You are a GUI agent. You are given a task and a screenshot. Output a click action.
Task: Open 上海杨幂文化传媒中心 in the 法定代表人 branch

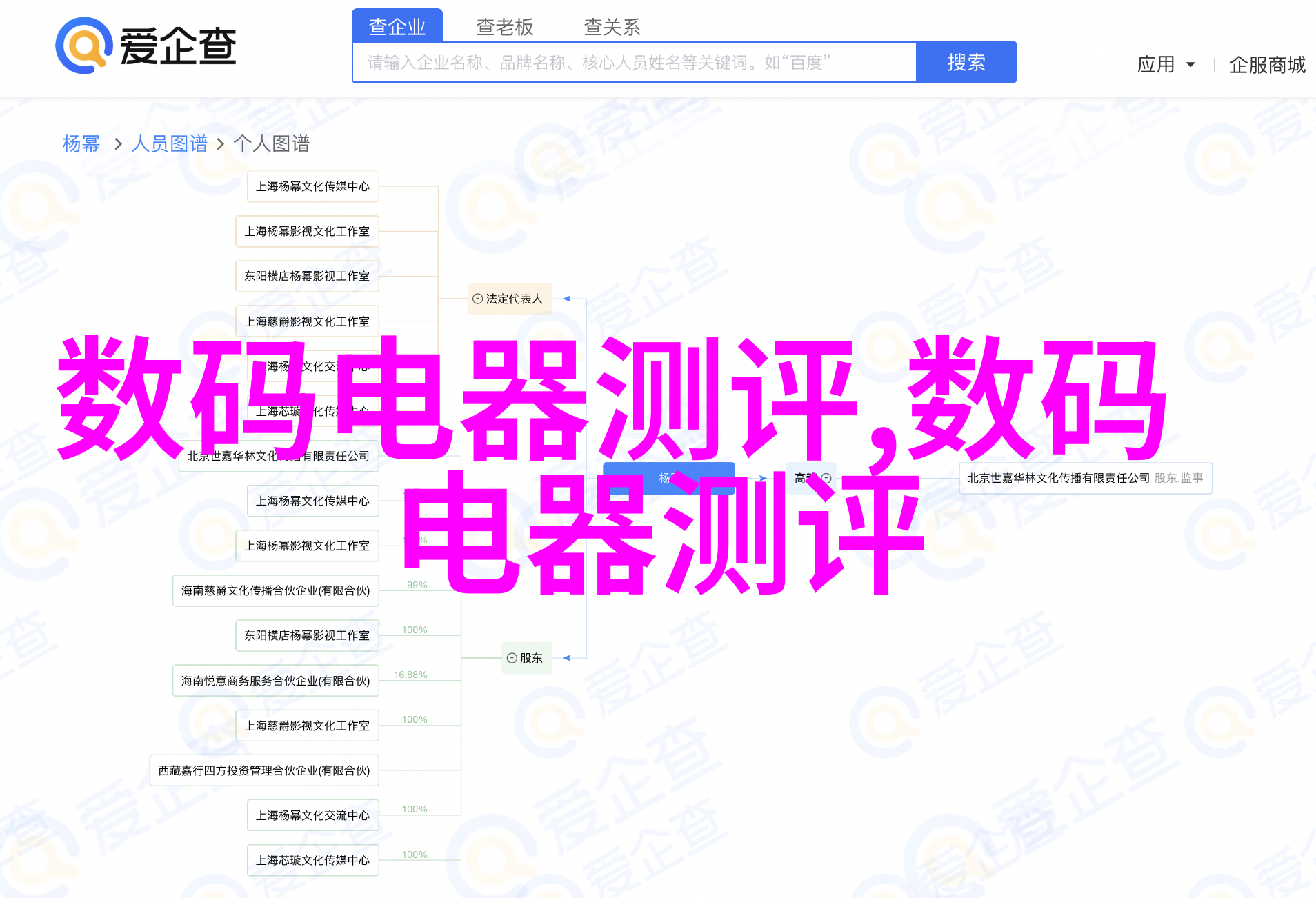[313, 186]
